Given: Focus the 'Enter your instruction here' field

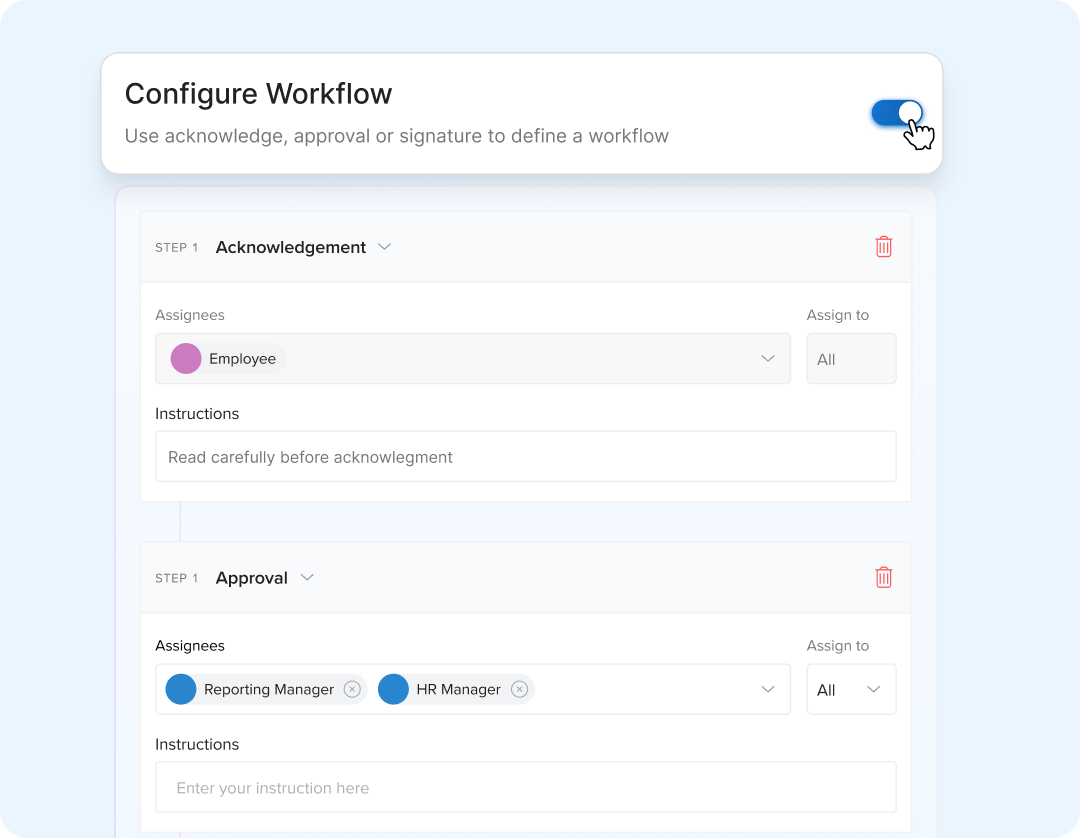Looking at the screenshot, I should click(x=526, y=787).
